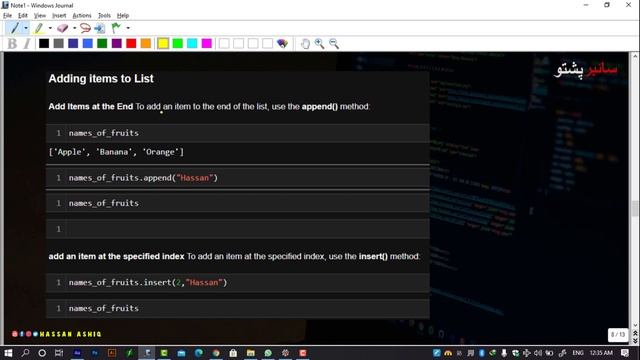Open the Windows Start button
This screenshot has width=640, height=360.
coord(8,353)
